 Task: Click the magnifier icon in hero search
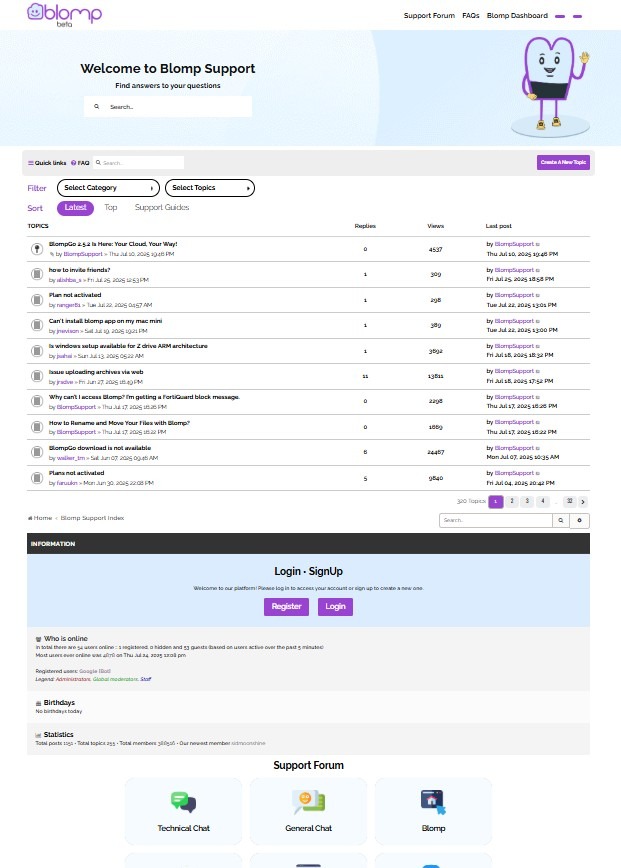pos(96,106)
